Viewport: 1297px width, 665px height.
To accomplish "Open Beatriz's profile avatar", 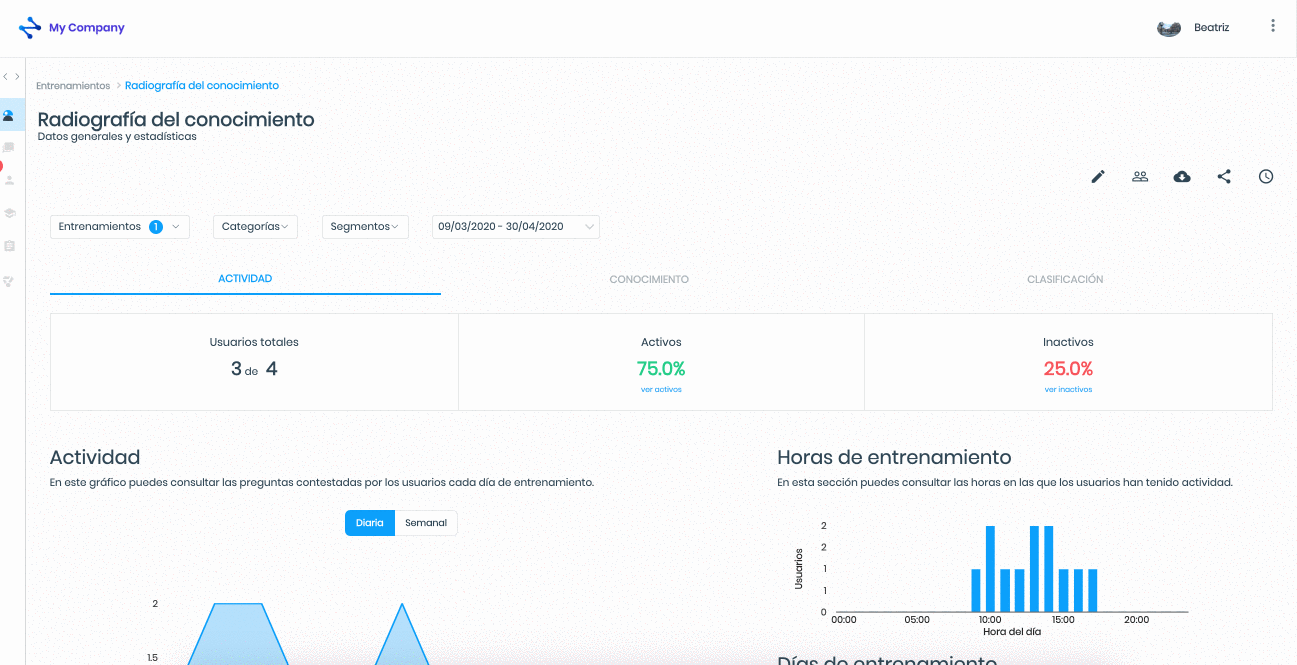I will tap(1169, 28).
